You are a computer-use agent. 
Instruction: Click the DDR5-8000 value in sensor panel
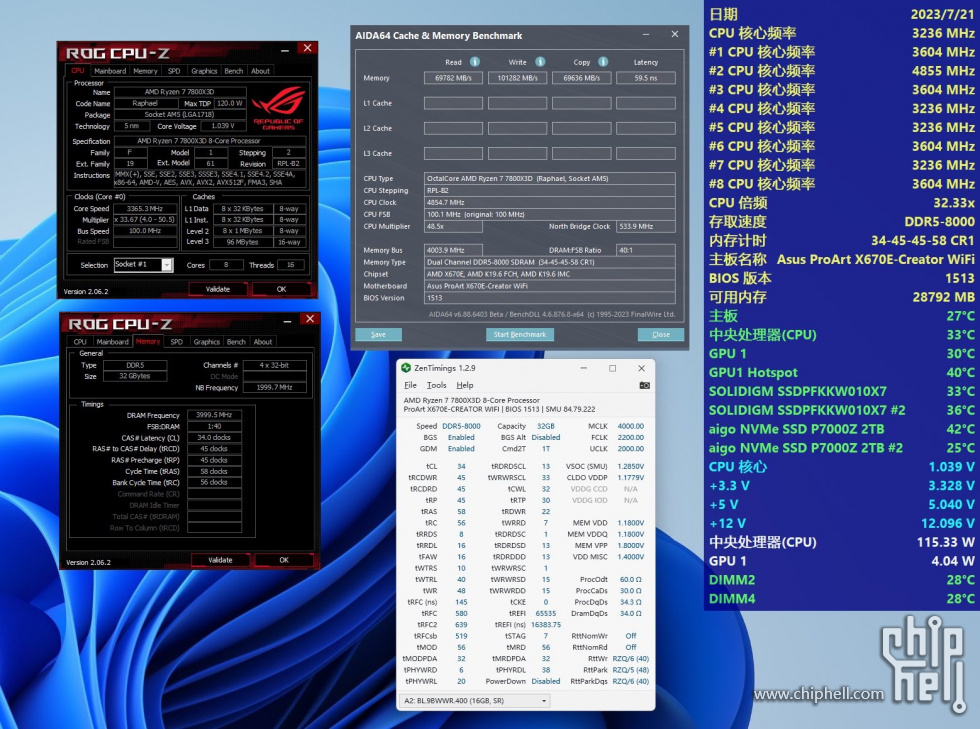(x=939, y=221)
